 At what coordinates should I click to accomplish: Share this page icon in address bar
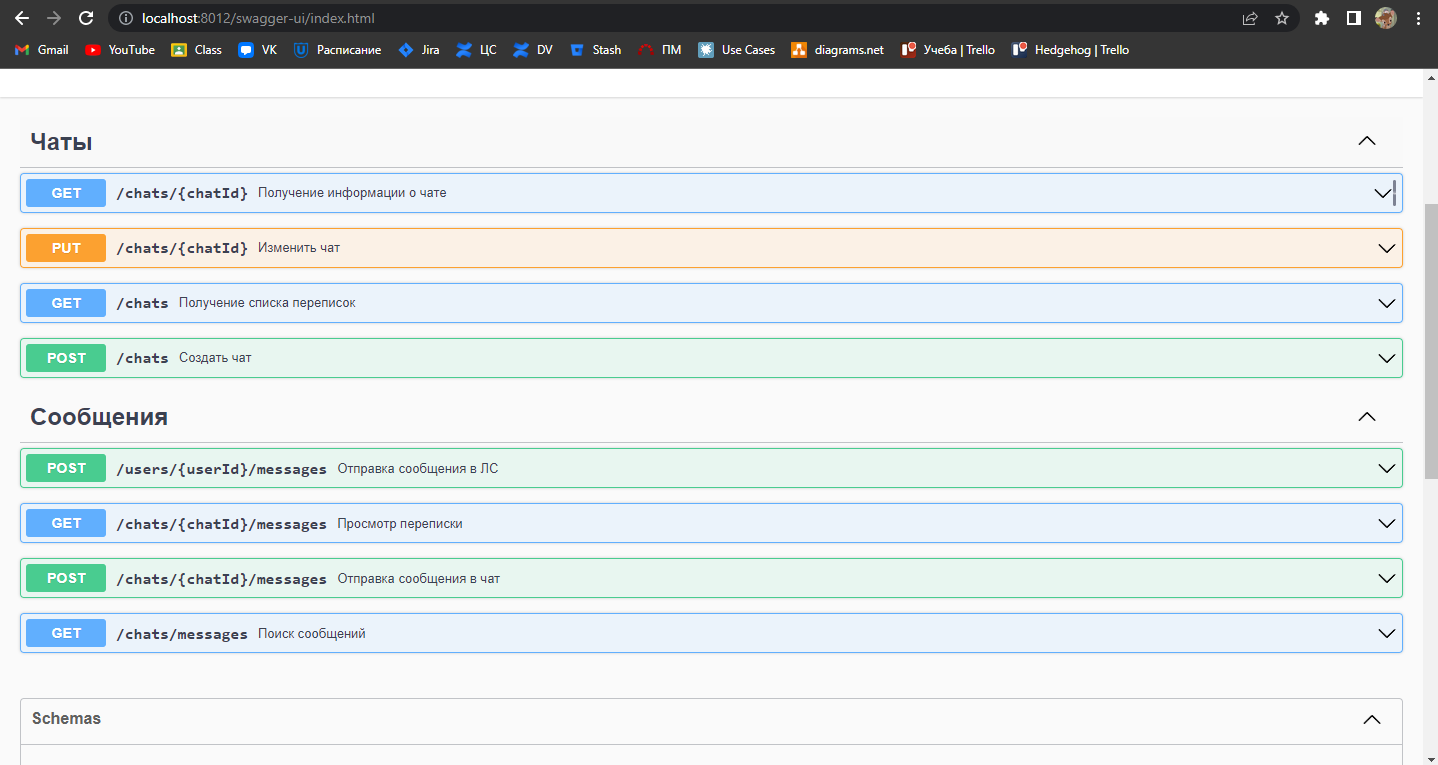coord(1250,18)
